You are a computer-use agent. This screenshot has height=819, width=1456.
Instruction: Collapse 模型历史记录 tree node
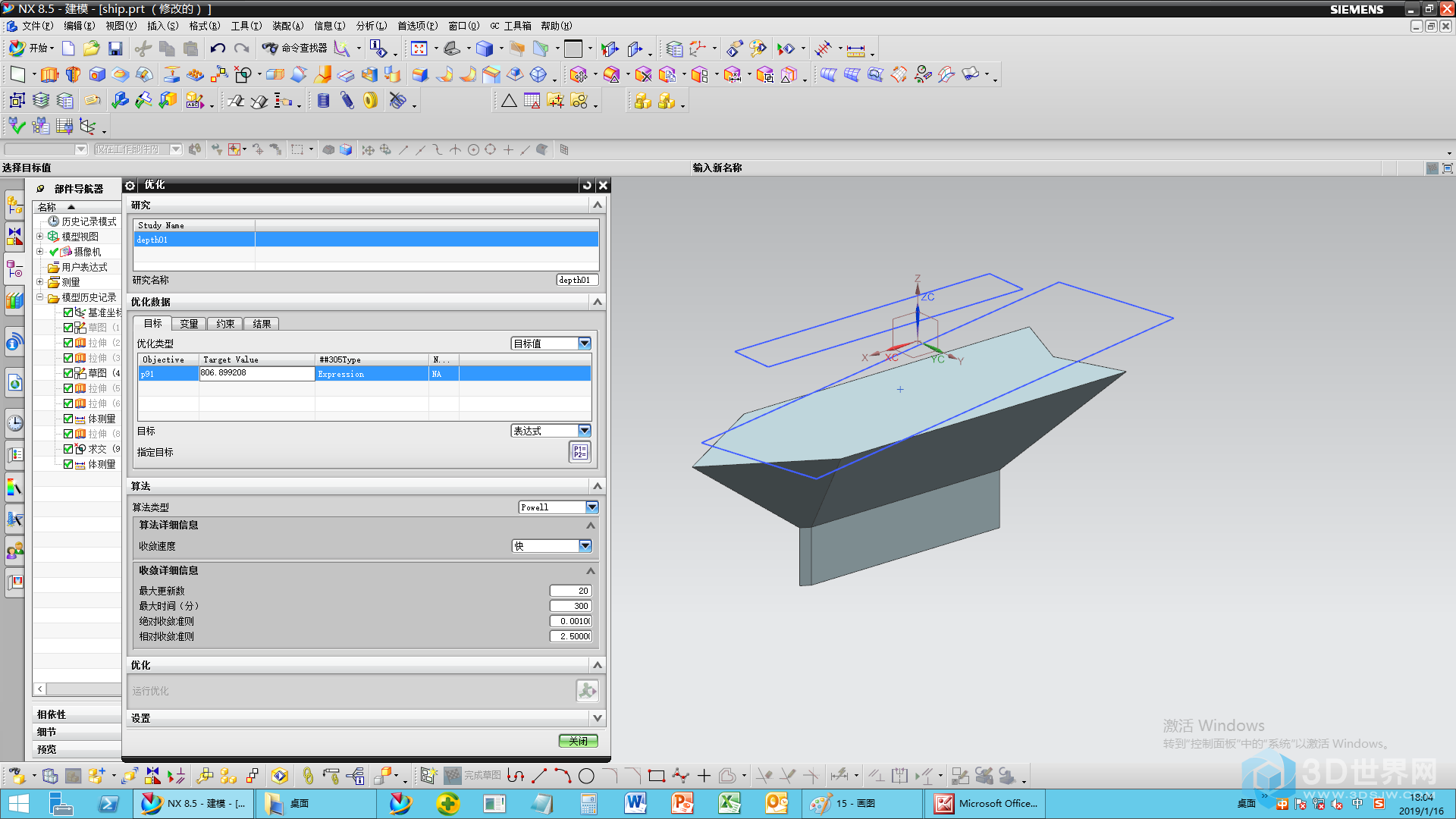[x=40, y=297]
